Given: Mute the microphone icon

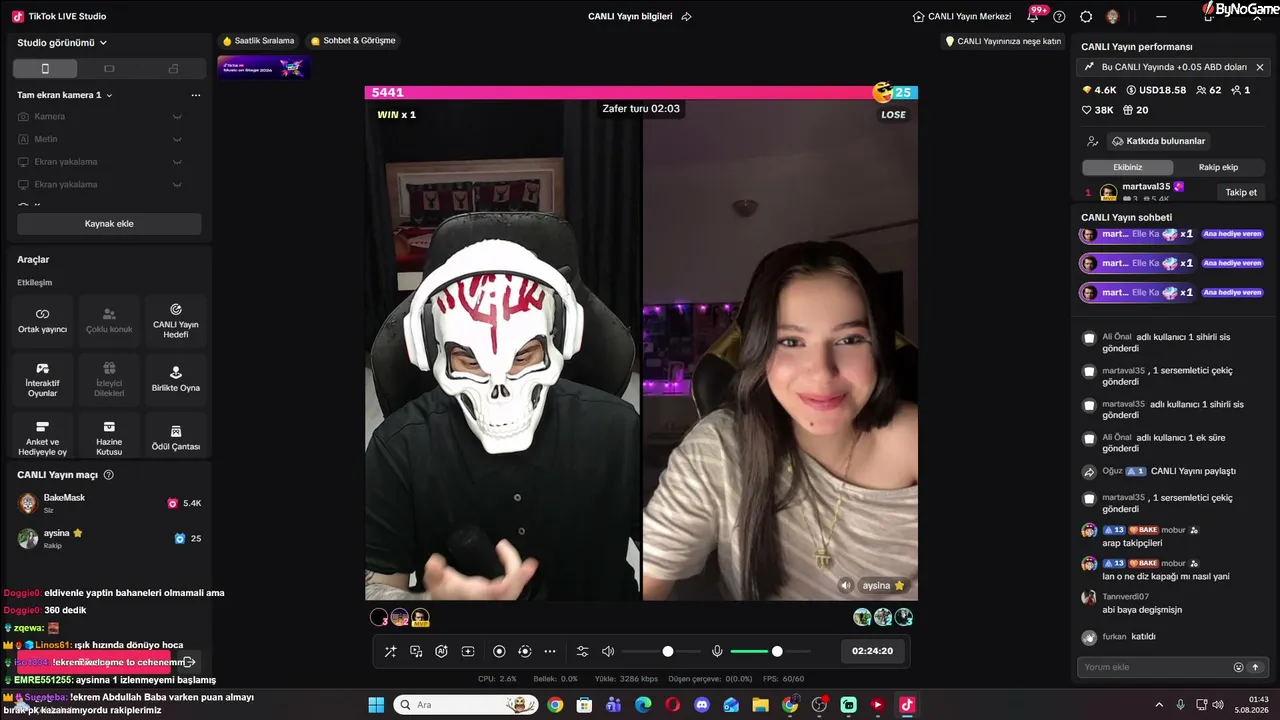Looking at the screenshot, I should pos(717,651).
